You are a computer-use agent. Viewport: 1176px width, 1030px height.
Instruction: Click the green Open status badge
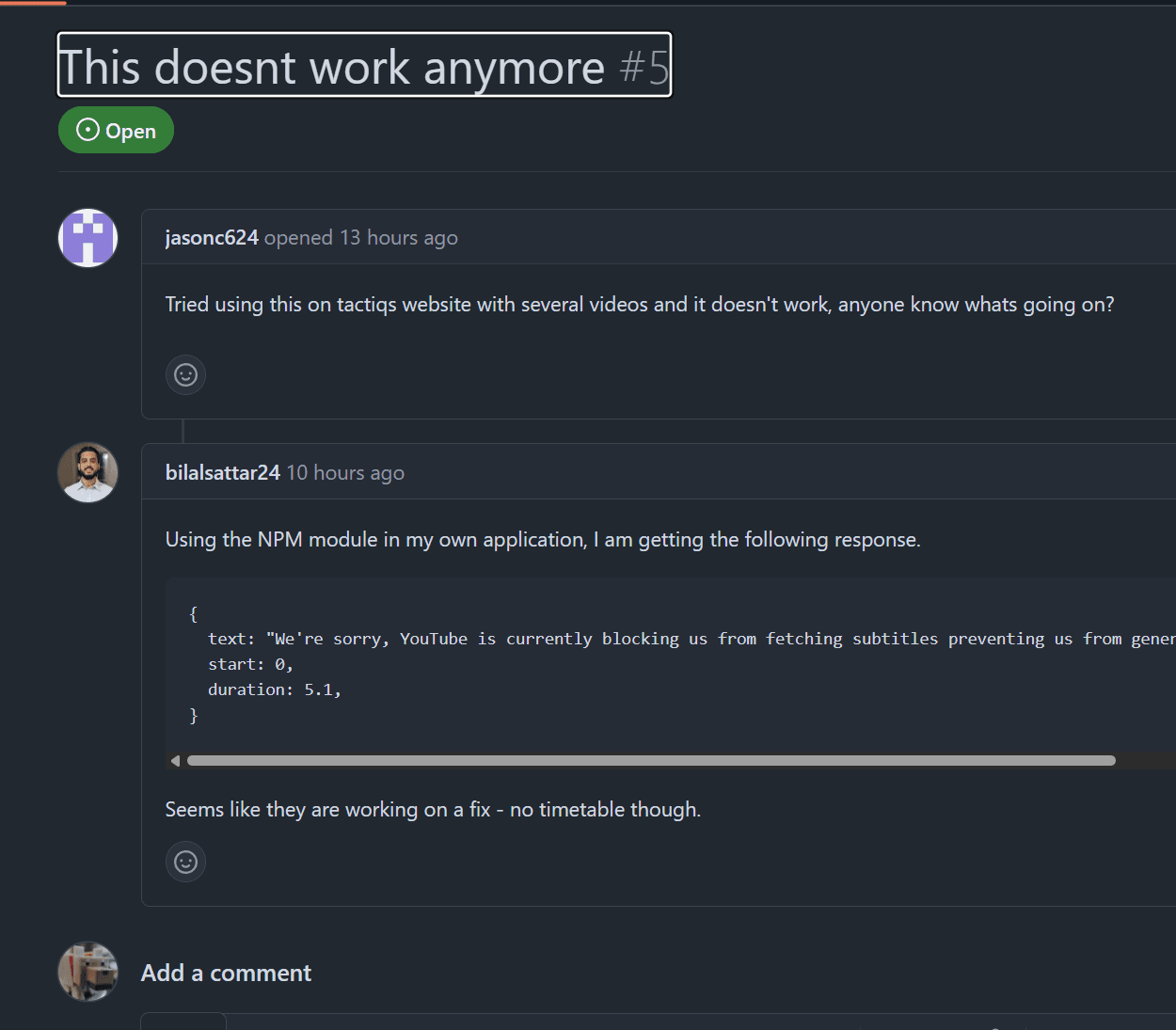point(116,130)
